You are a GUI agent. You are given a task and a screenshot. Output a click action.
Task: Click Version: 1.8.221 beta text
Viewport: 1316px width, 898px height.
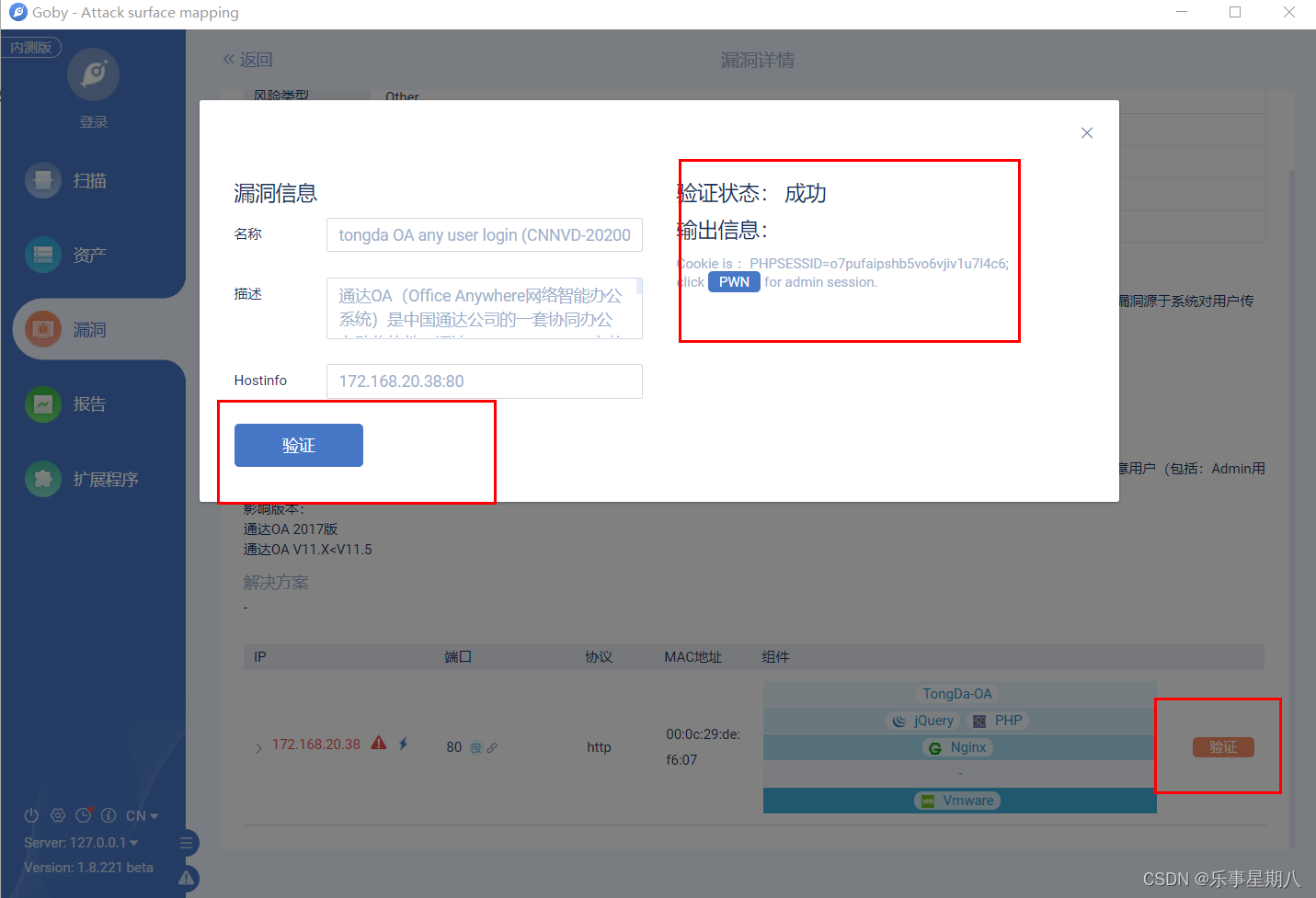[88, 868]
